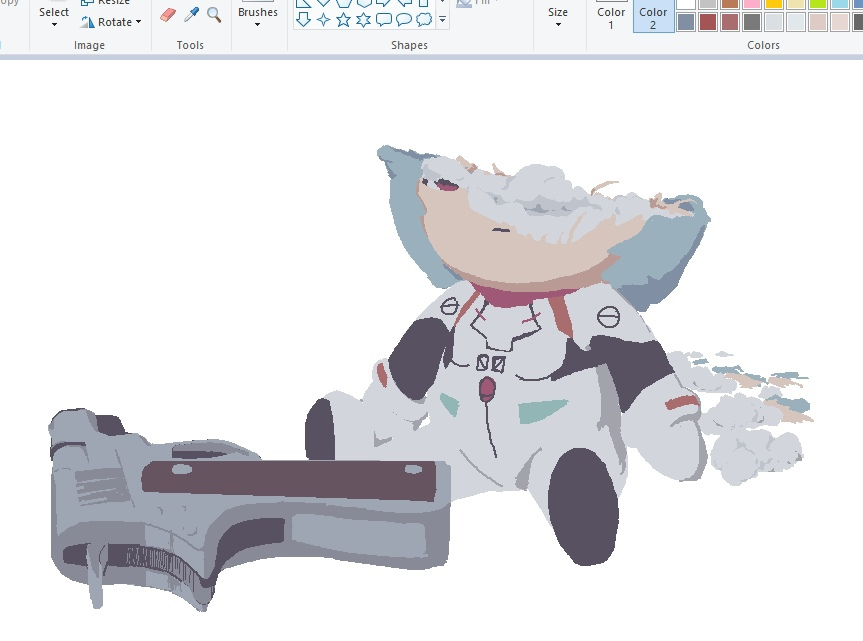863x641 pixels.
Task: Select the gold palette swatch
Action: pos(774,3)
